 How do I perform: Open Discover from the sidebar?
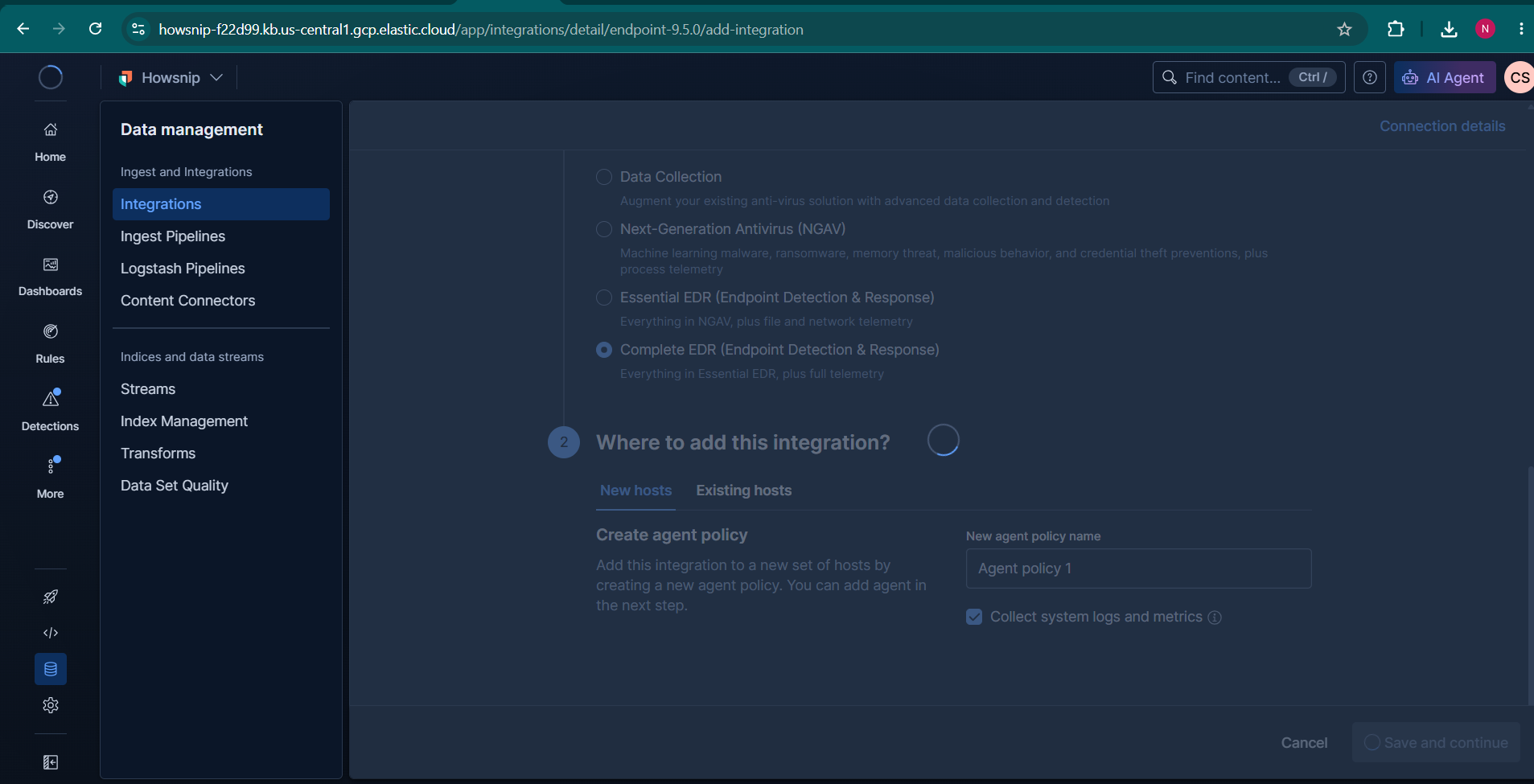pos(50,209)
